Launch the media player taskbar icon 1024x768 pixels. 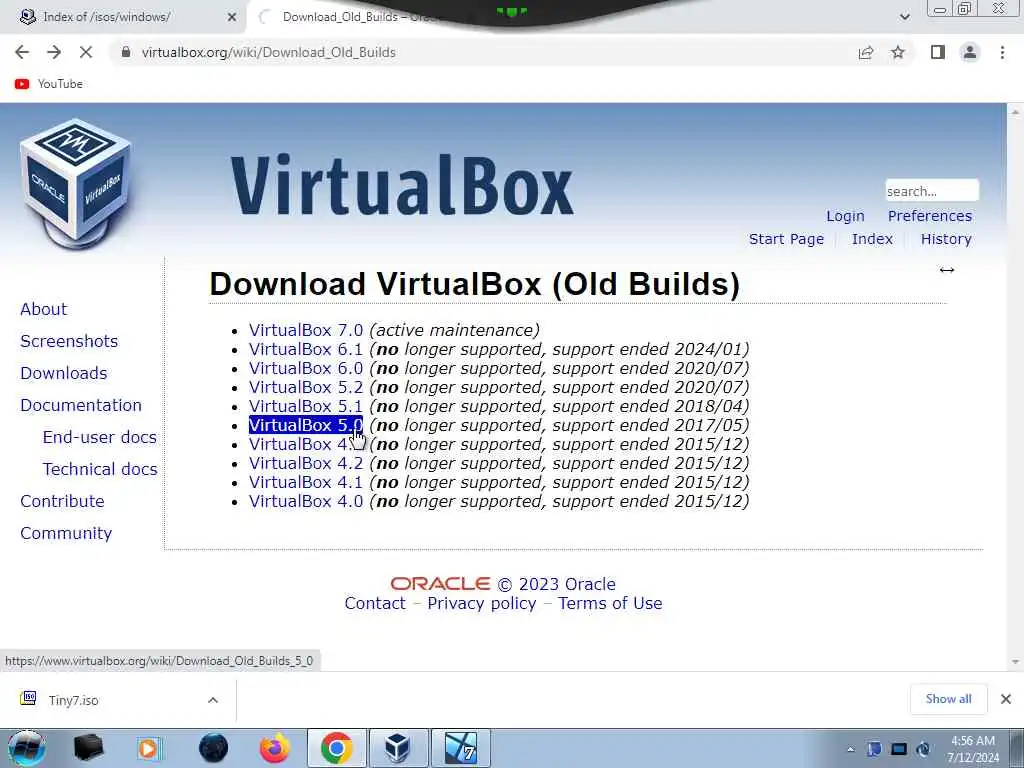point(150,748)
